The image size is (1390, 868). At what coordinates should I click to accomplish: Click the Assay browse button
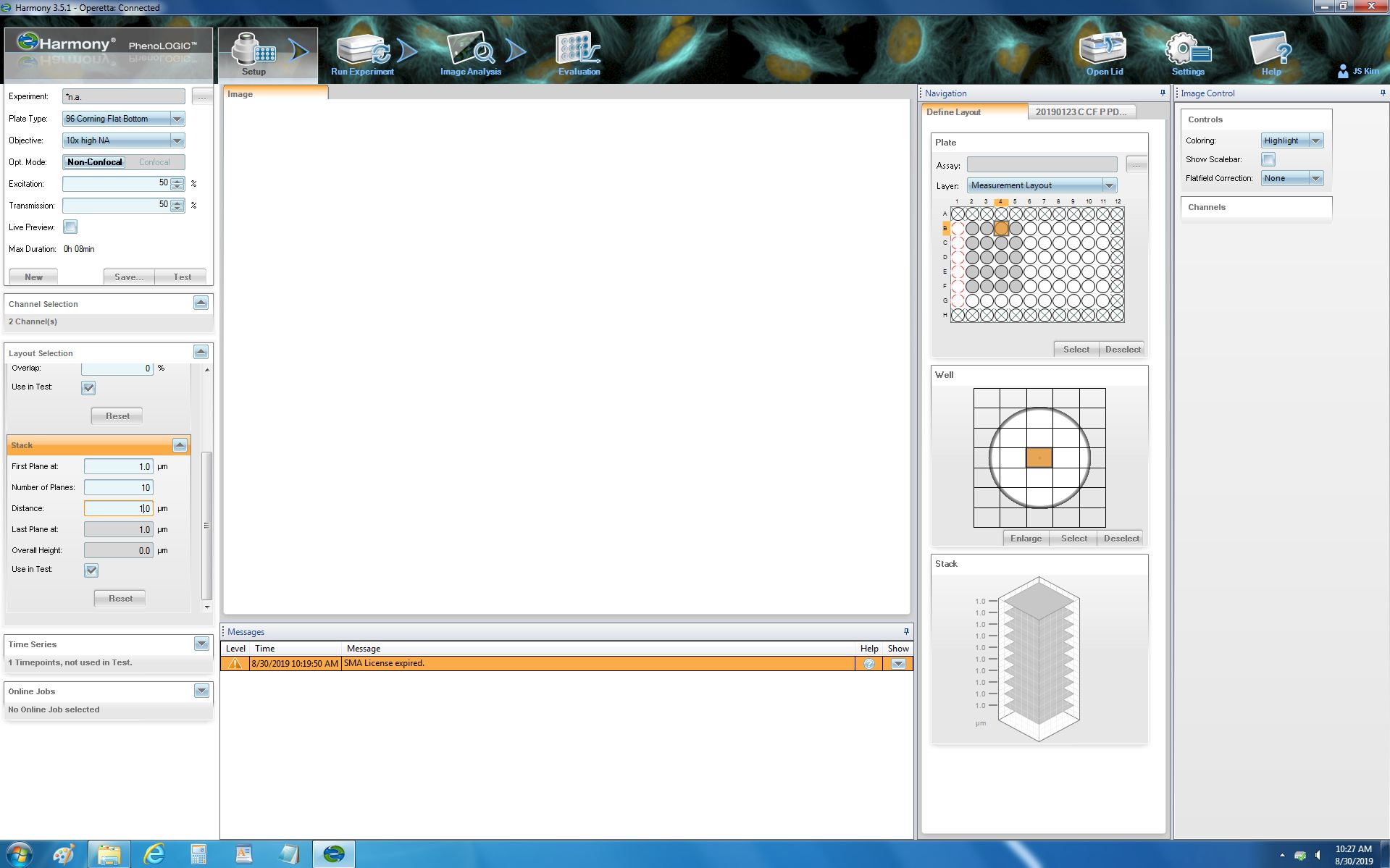pyautogui.click(x=1136, y=165)
